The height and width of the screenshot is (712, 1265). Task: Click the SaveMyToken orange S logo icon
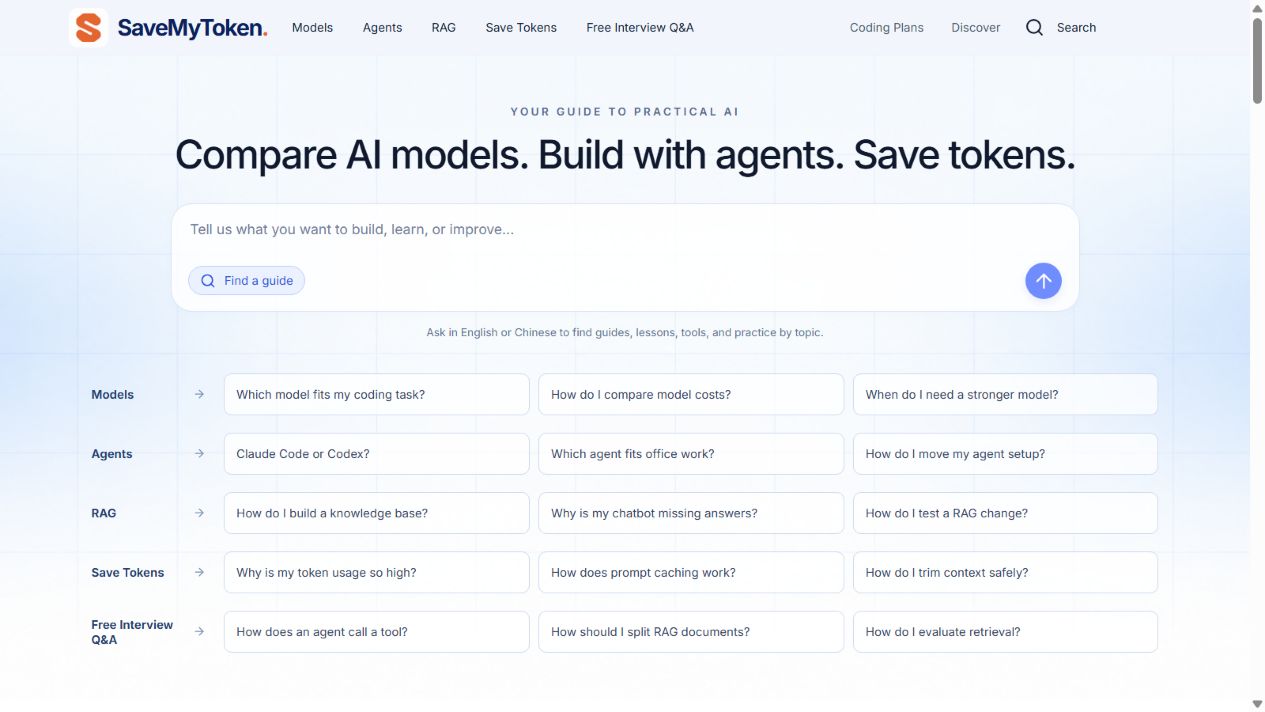click(89, 27)
